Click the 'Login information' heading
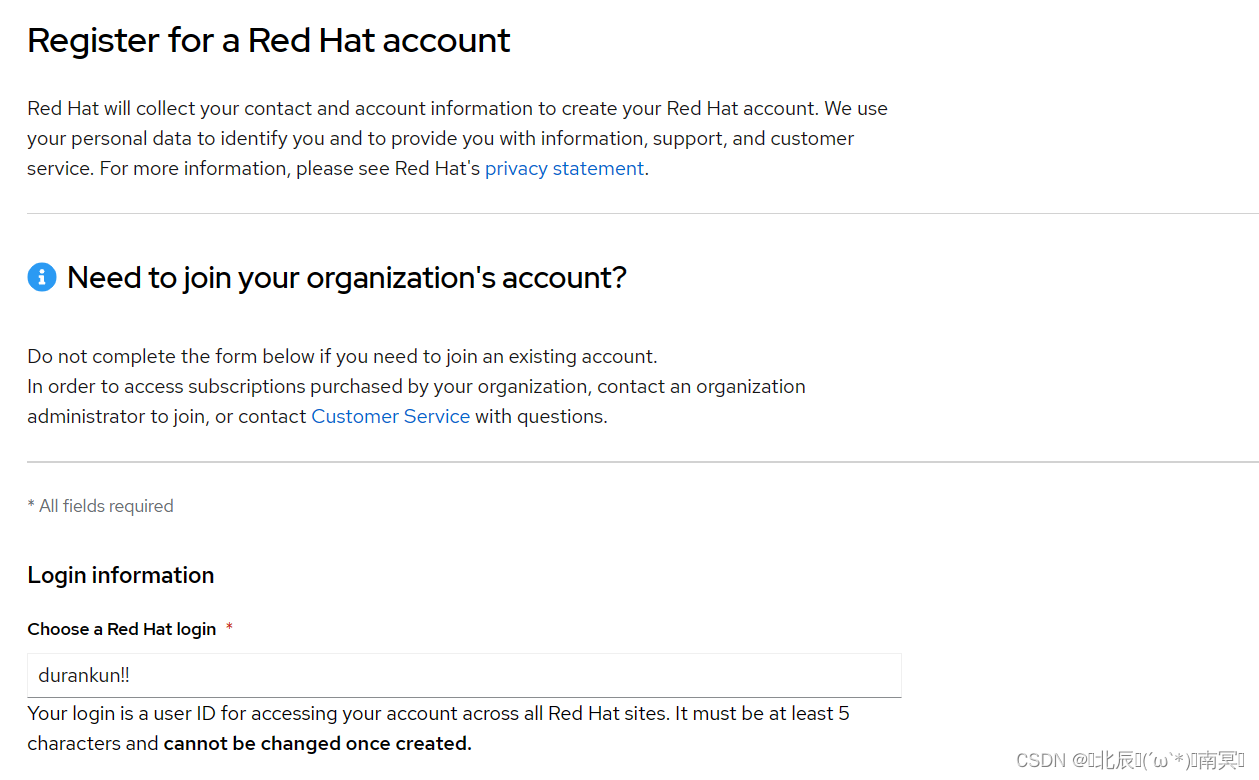The height and width of the screenshot is (780, 1259). click(x=120, y=575)
